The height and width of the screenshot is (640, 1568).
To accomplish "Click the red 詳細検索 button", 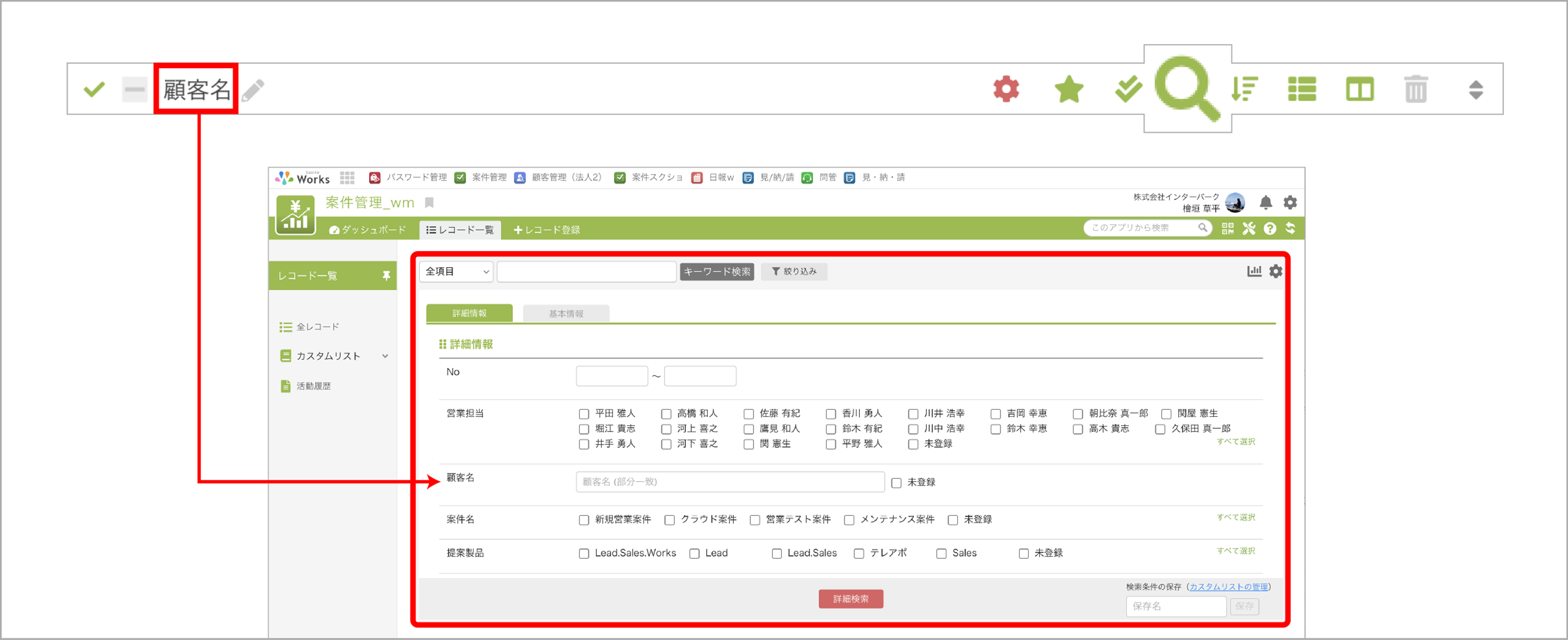I will point(851,599).
